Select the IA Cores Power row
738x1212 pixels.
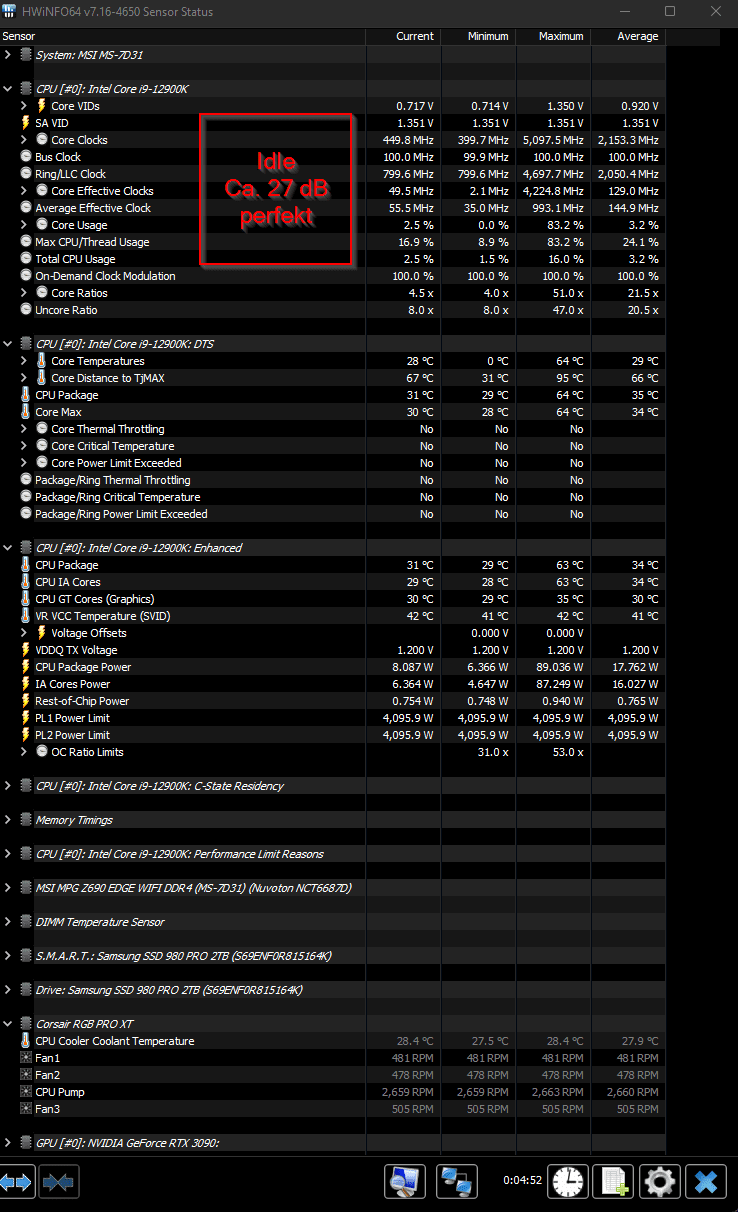coord(333,684)
